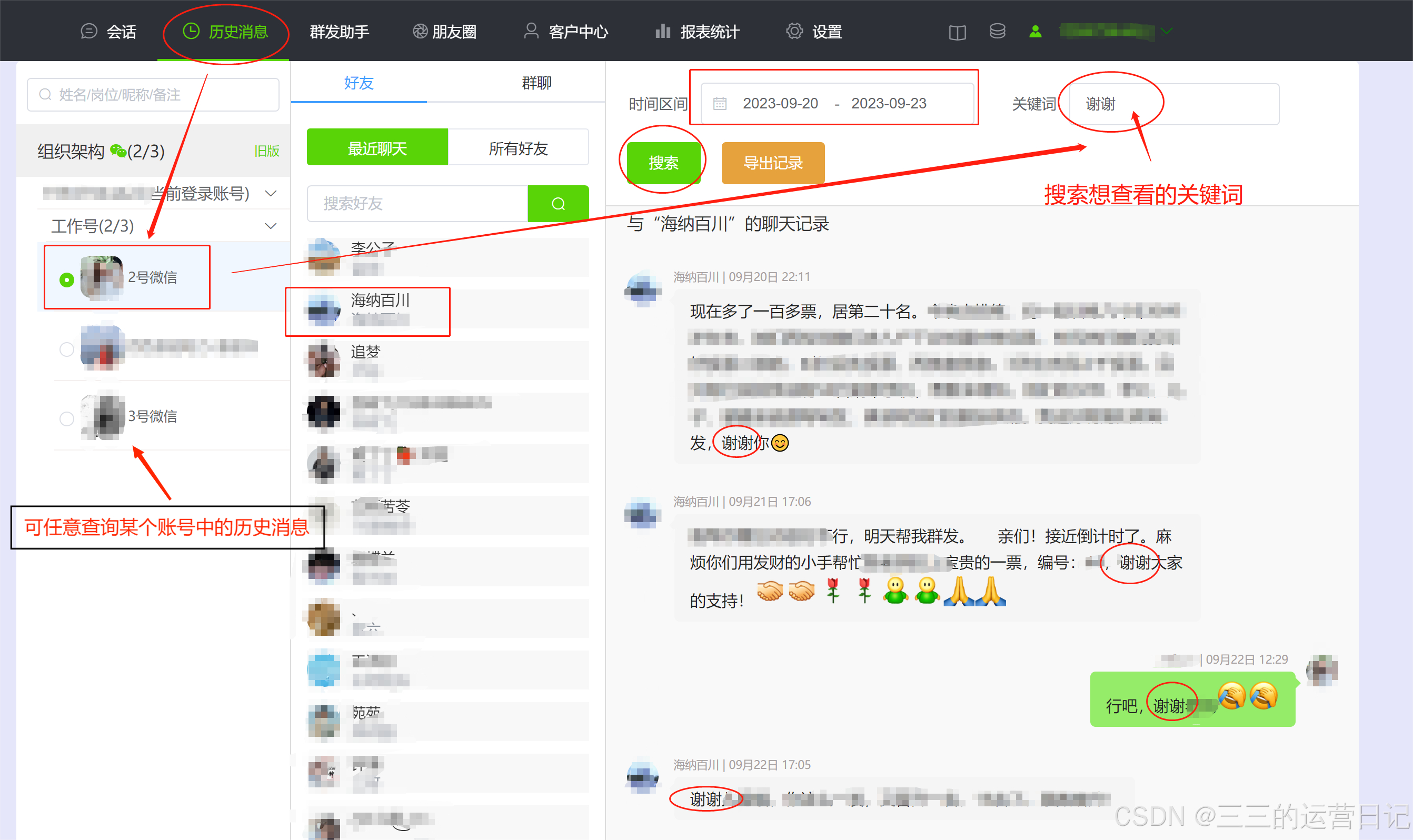Screen dimensions: 1413x840
Task: Click the 设置 gear icon
Action: (x=794, y=32)
